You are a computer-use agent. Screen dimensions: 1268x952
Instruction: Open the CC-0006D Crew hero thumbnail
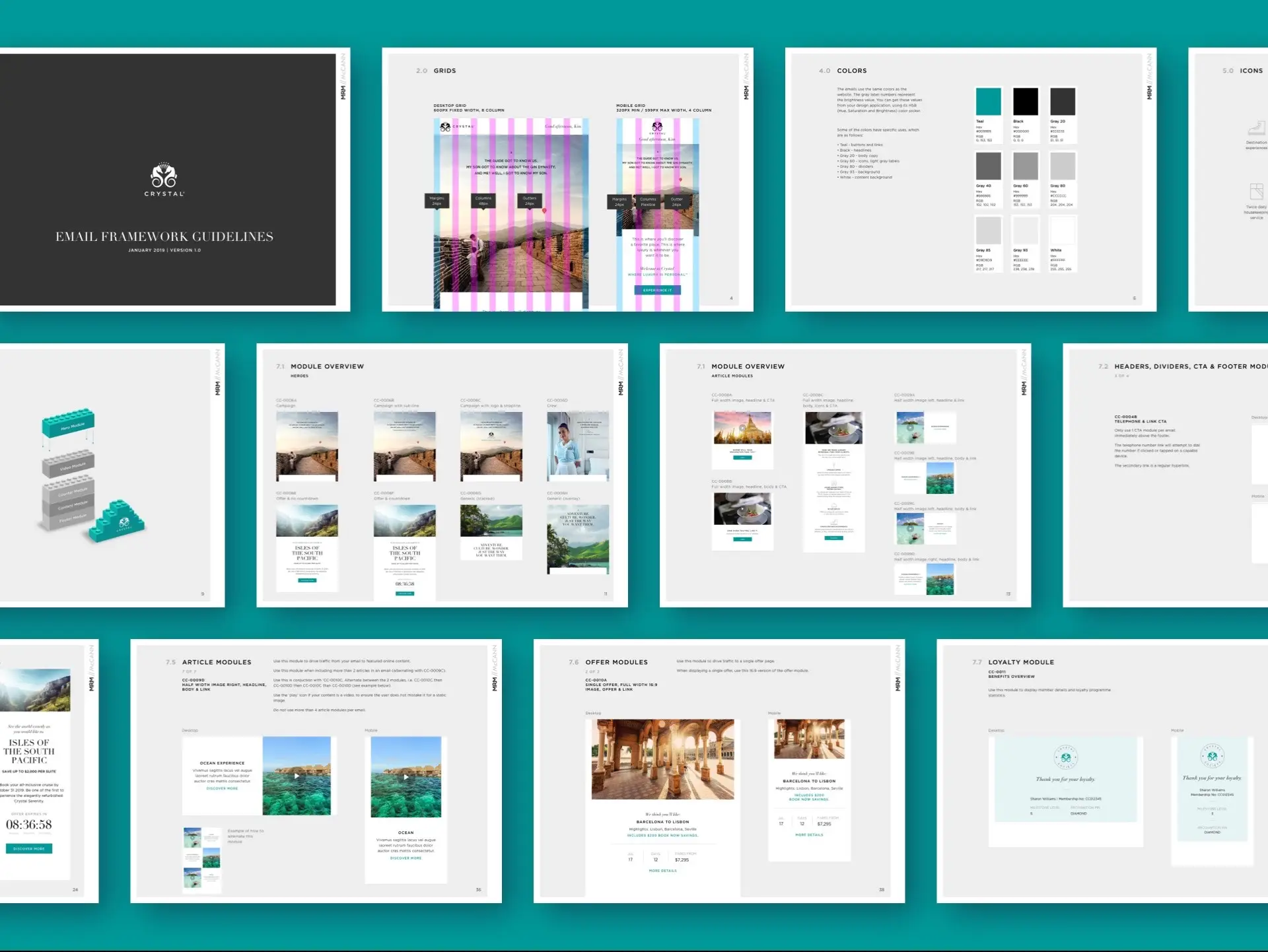tap(578, 447)
